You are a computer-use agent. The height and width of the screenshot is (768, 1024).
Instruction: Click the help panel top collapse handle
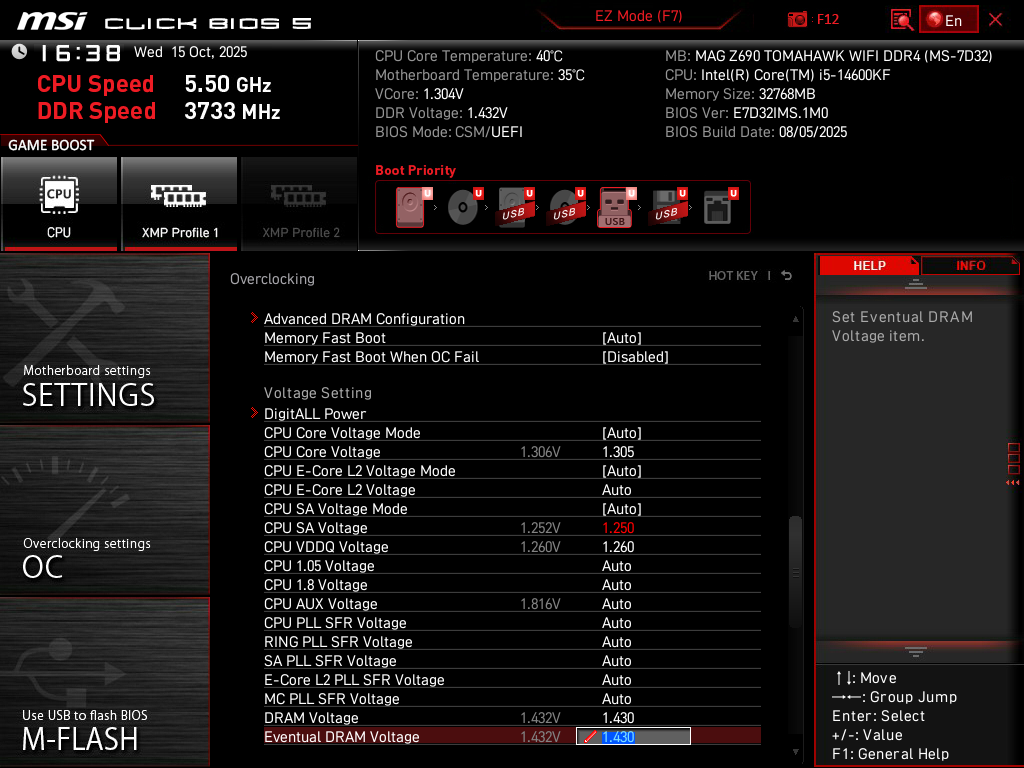coord(915,283)
